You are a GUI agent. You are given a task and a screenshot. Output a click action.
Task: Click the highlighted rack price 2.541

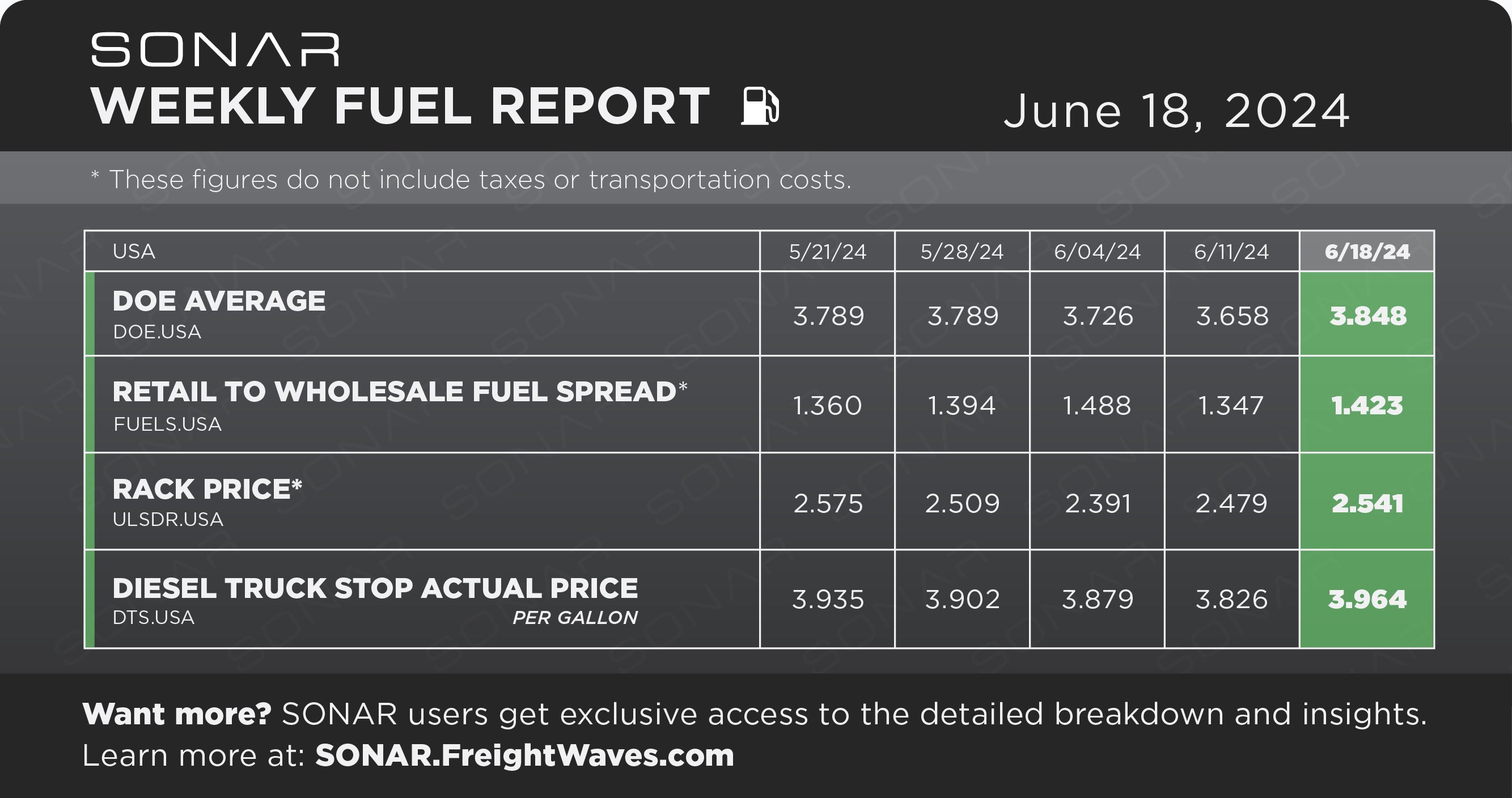coord(1367,503)
